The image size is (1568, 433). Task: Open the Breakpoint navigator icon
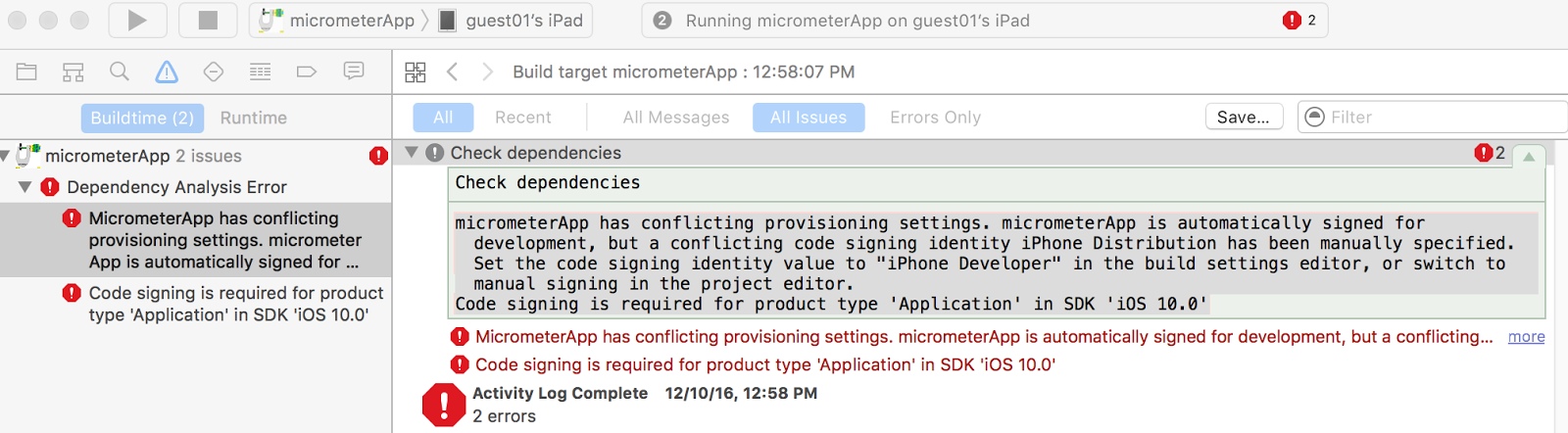(307, 72)
